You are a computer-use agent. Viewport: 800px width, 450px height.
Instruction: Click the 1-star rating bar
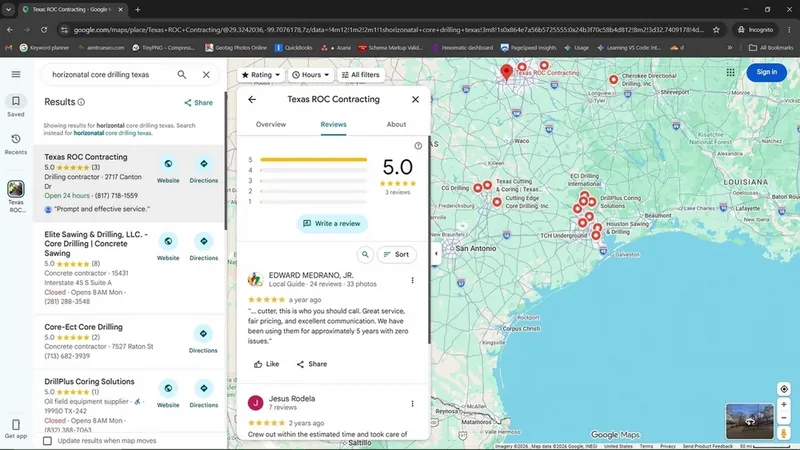[313, 202]
